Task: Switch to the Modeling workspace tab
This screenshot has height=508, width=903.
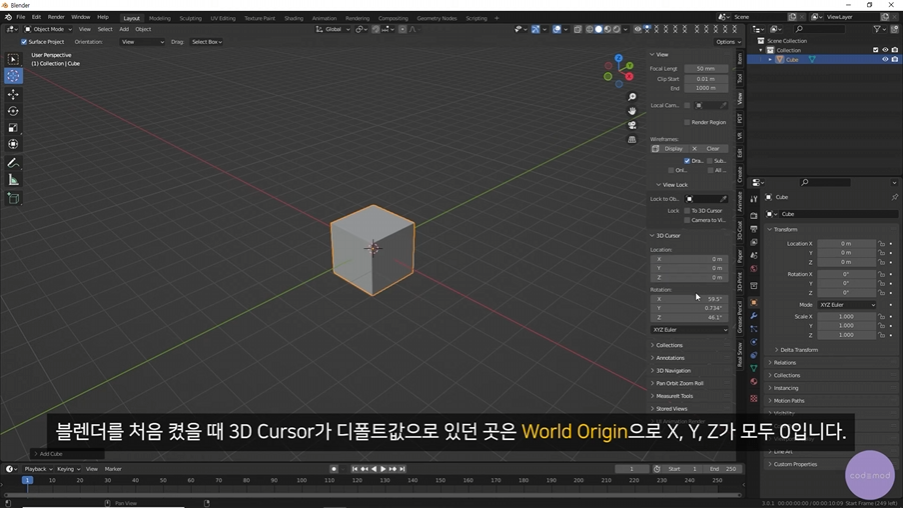Action: pyautogui.click(x=160, y=18)
